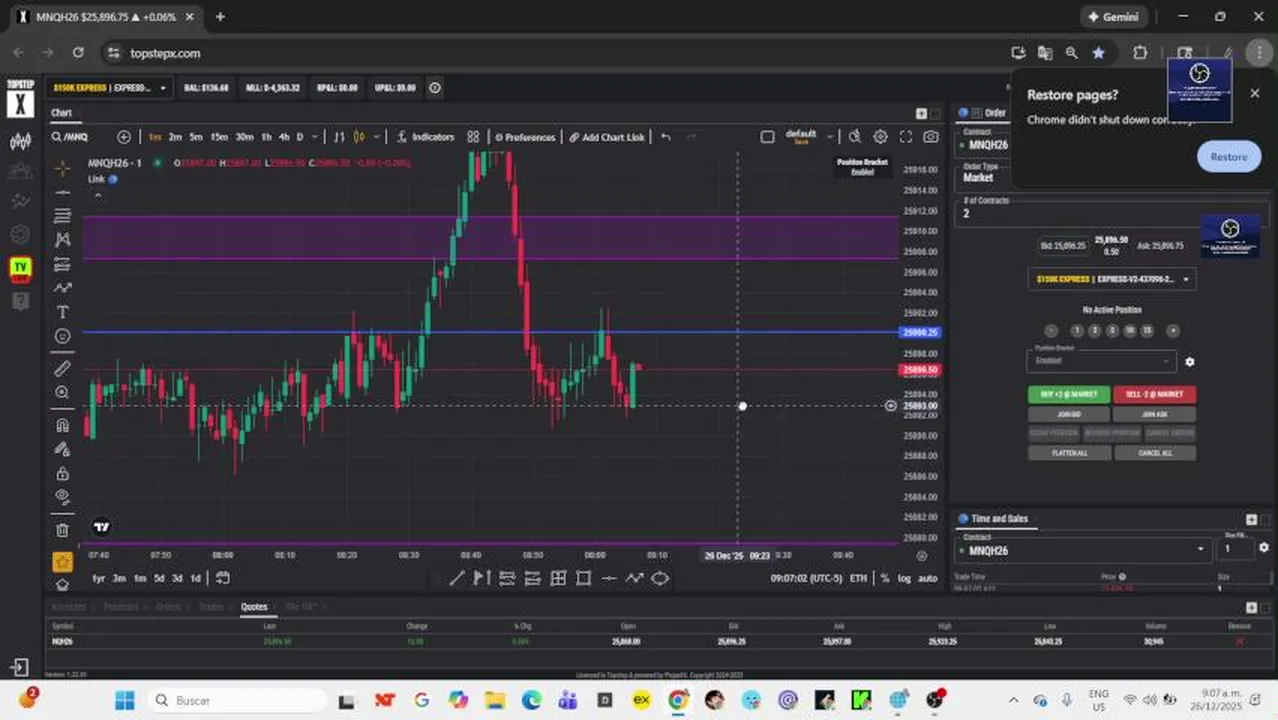Open the favorites star toolbar button
Image resolution: width=1278 pixels, height=720 pixels.
(62, 562)
